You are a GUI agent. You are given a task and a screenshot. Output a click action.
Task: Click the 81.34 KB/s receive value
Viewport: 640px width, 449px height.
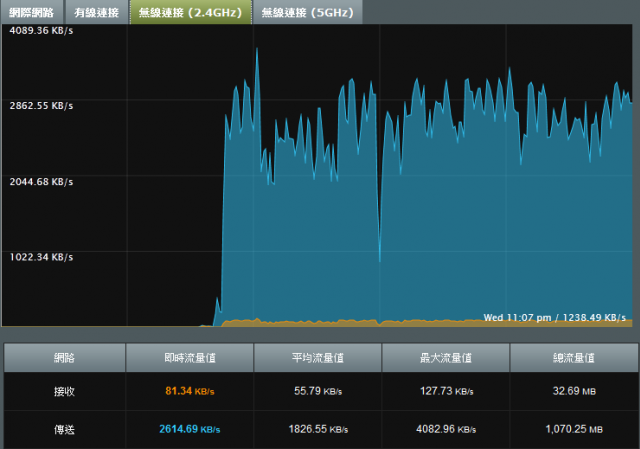190,391
